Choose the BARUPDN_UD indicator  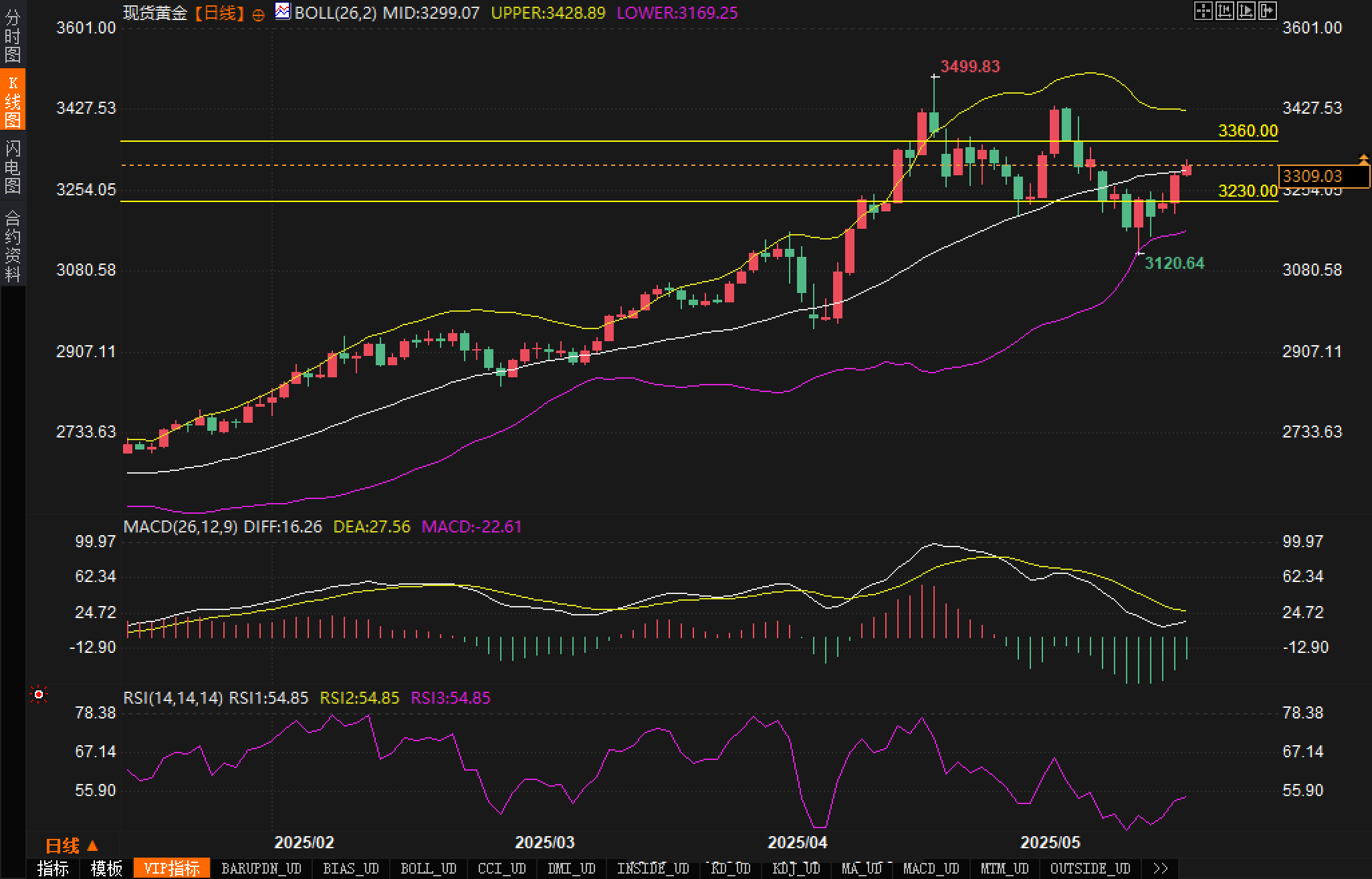point(261,868)
